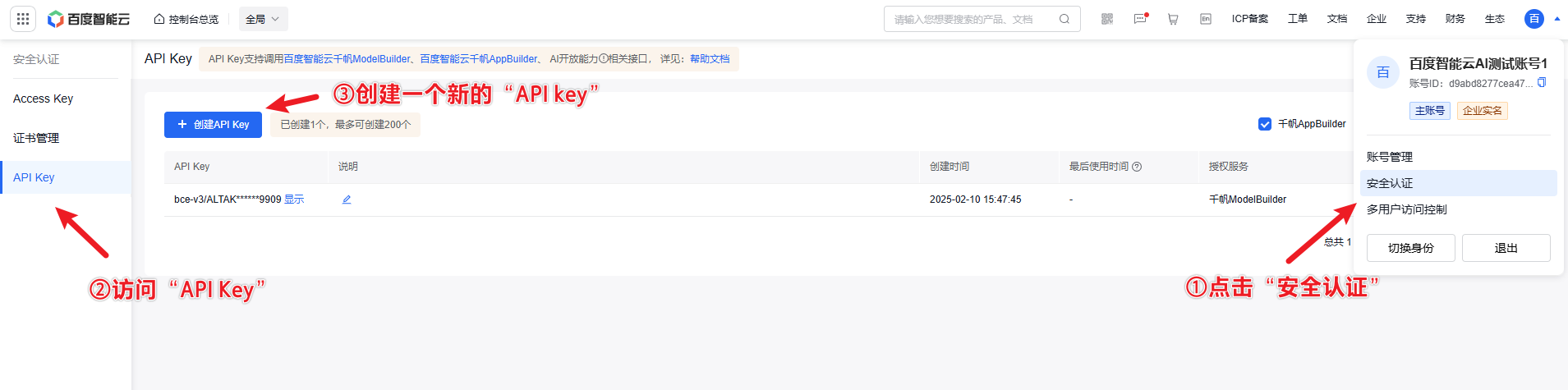Image resolution: width=1568 pixels, height=390 pixels.
Task: Click the bce-v3/ALTAK******9909 key text
Action: (x=228, y=200)
